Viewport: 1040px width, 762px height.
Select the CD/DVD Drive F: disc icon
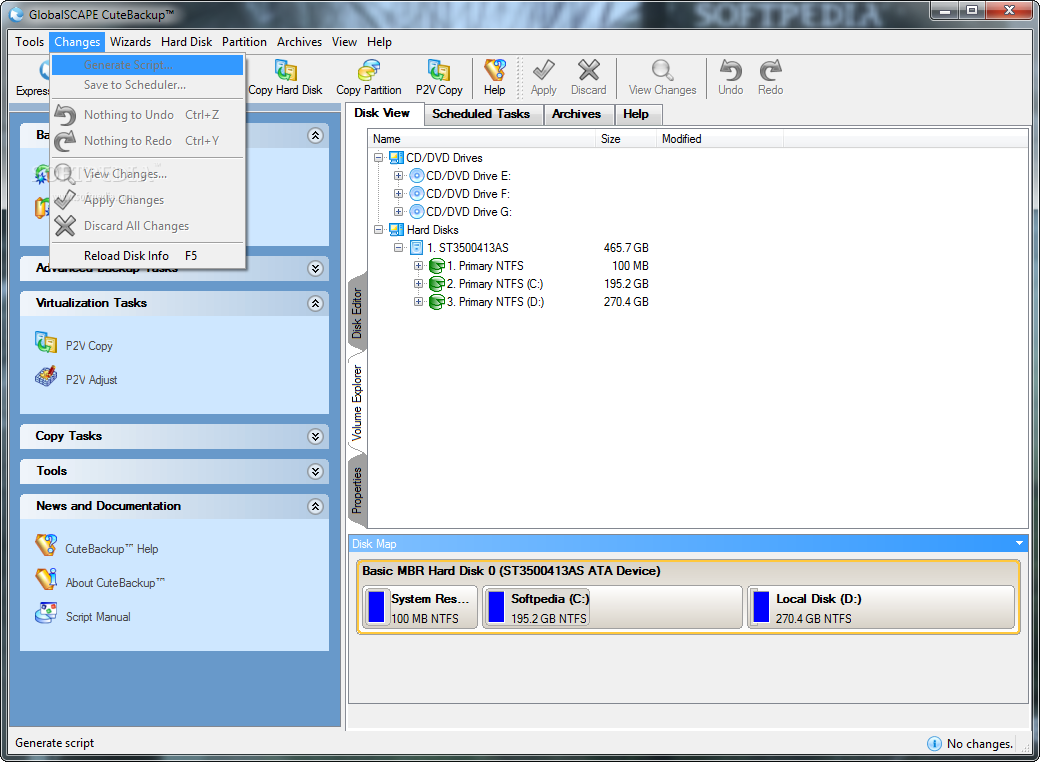417,194
